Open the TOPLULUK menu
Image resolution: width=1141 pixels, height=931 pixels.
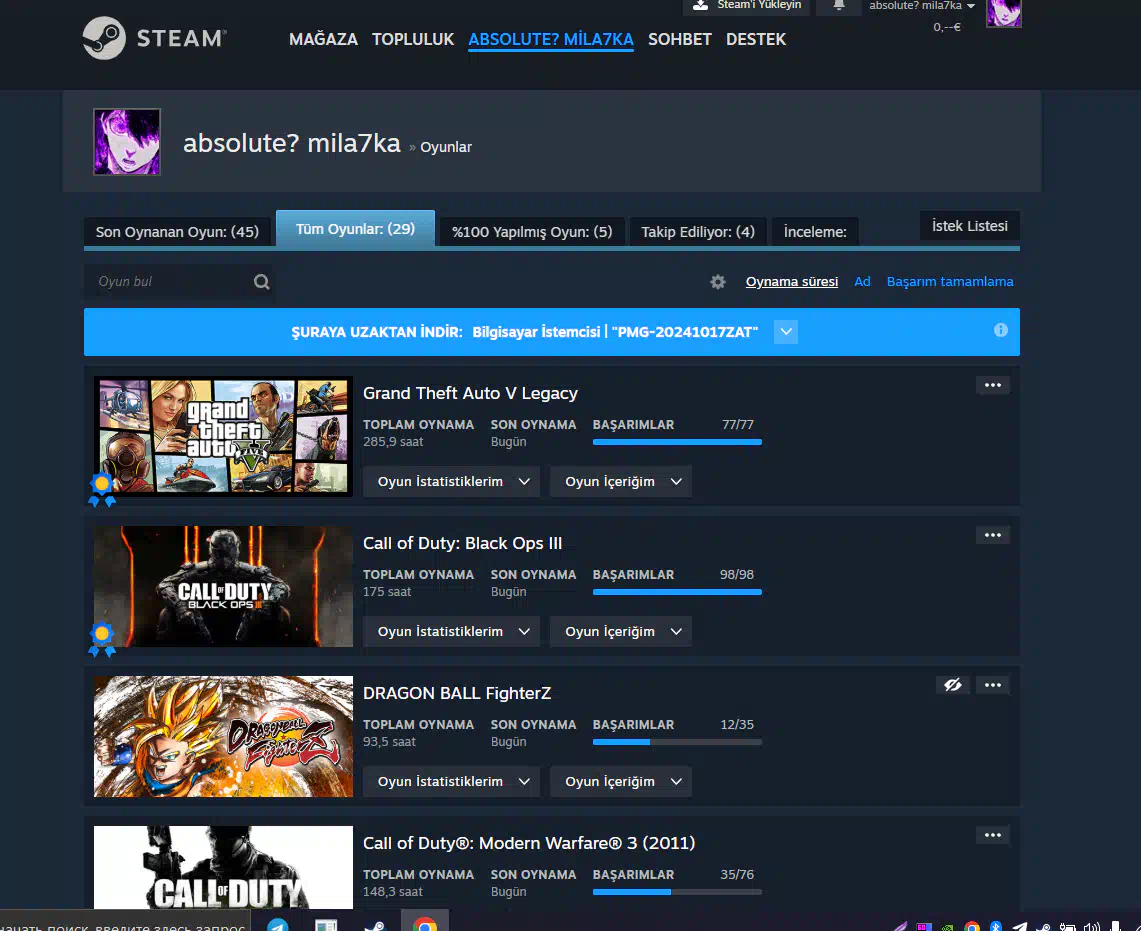[x=413, y=39]
